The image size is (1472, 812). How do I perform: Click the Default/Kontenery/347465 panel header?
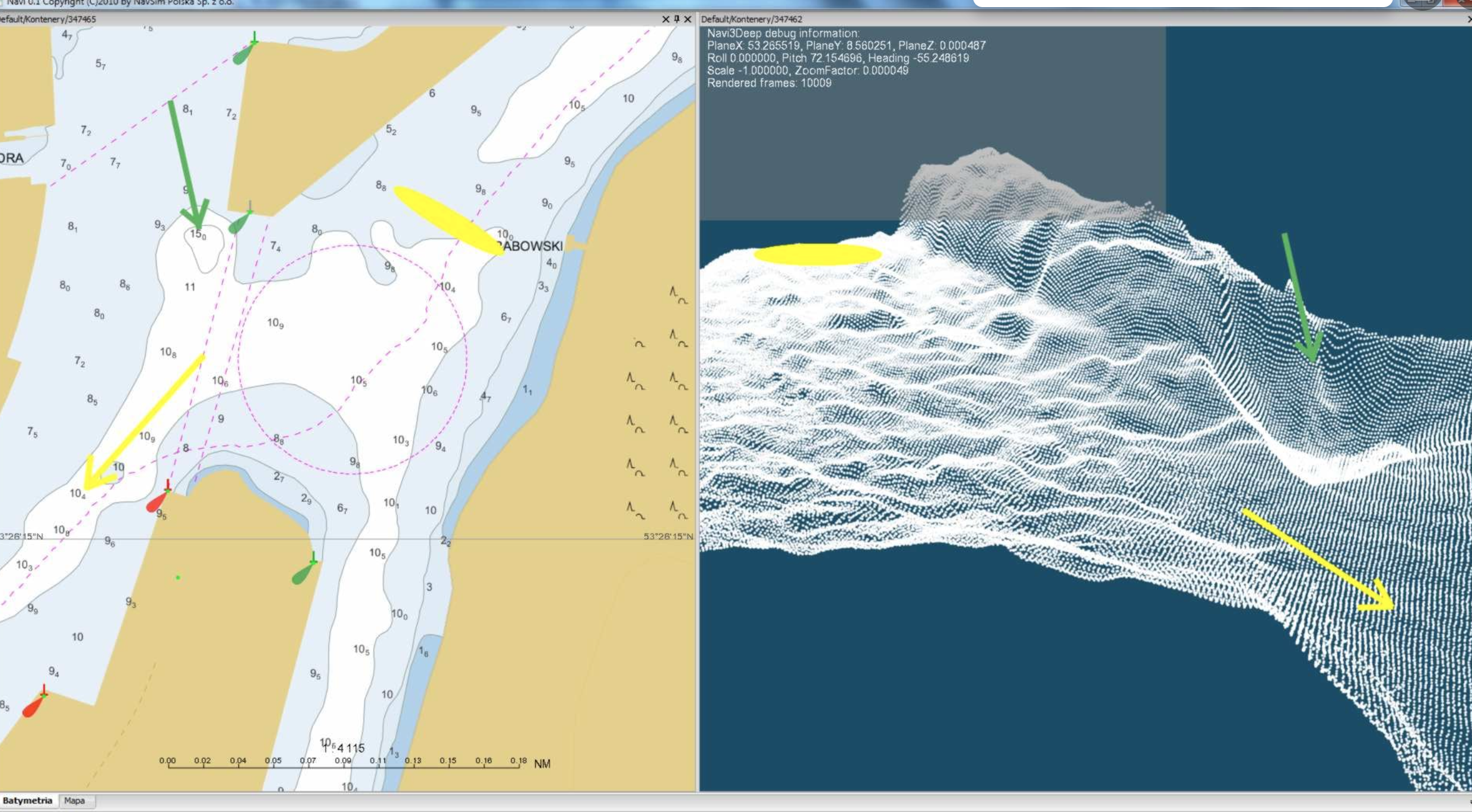(47, 19)
